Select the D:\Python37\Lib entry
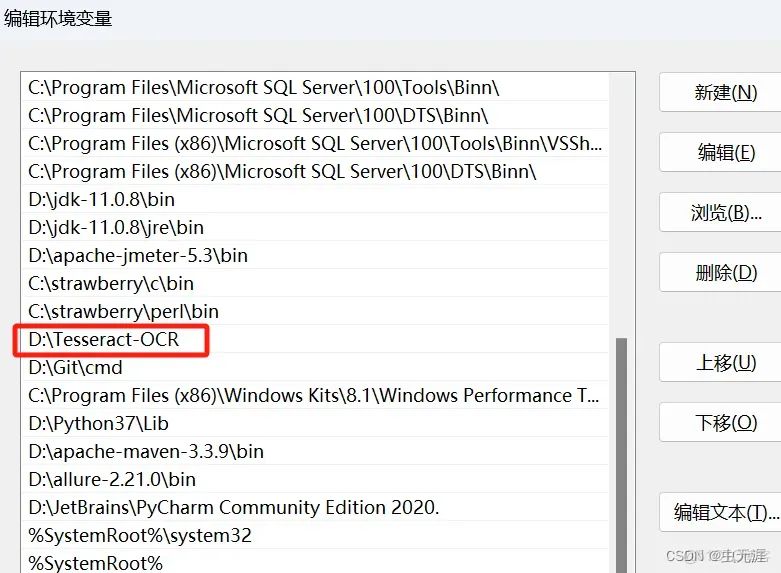 (315, 423)
